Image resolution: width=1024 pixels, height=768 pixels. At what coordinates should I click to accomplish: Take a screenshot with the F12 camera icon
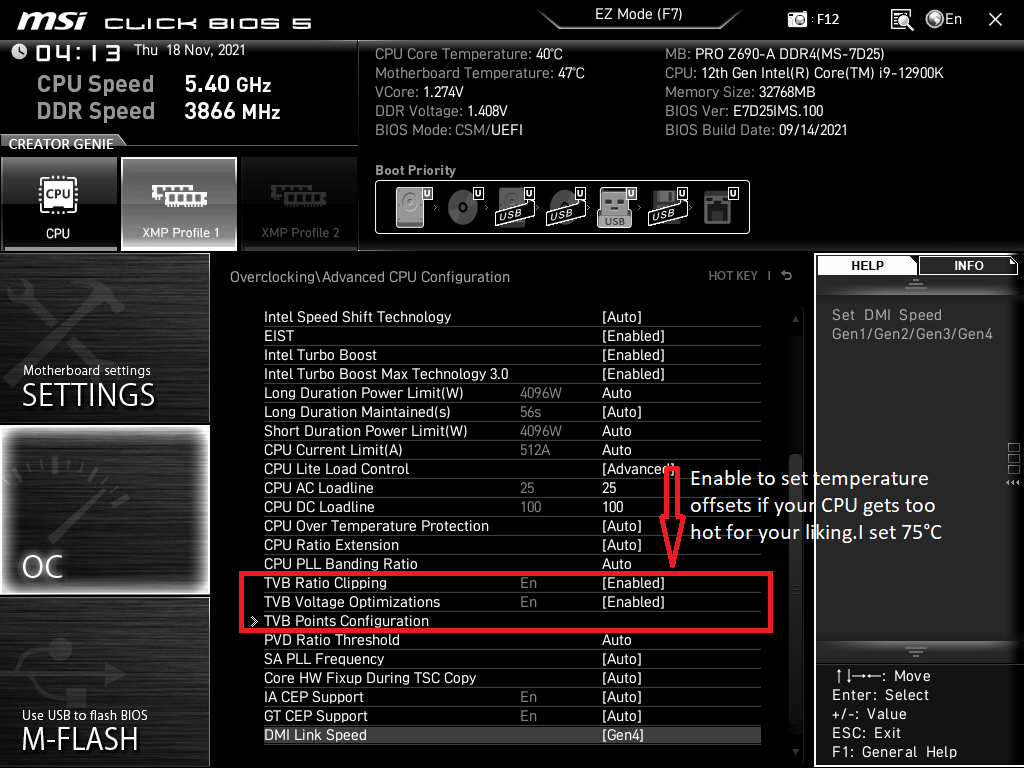tap(797, 19)
